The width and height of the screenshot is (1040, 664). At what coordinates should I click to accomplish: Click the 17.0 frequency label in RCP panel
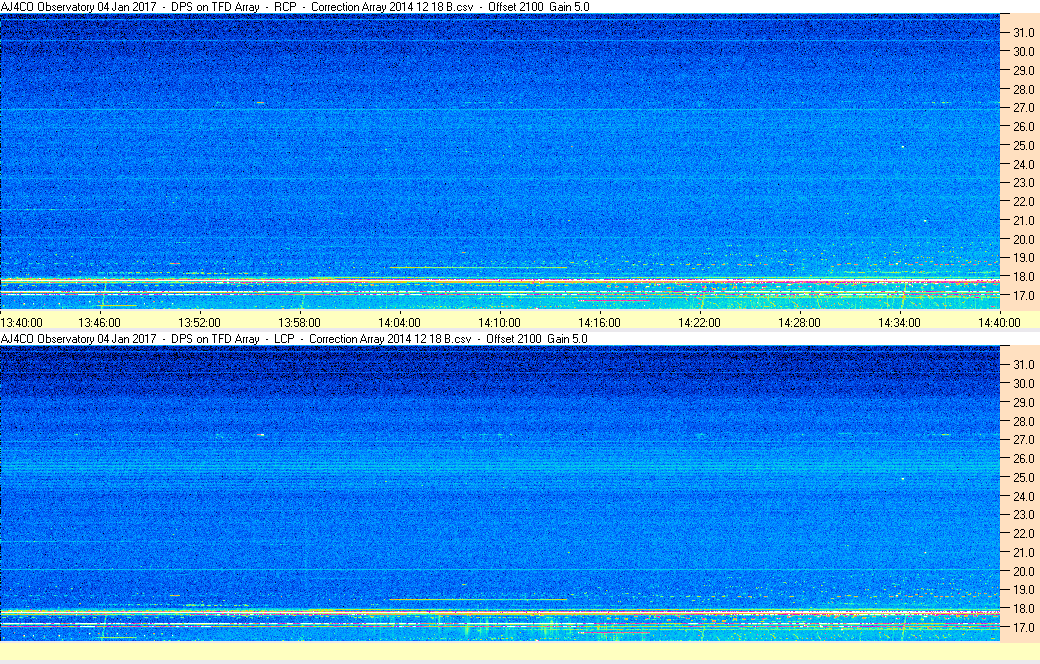(1023, 296)
